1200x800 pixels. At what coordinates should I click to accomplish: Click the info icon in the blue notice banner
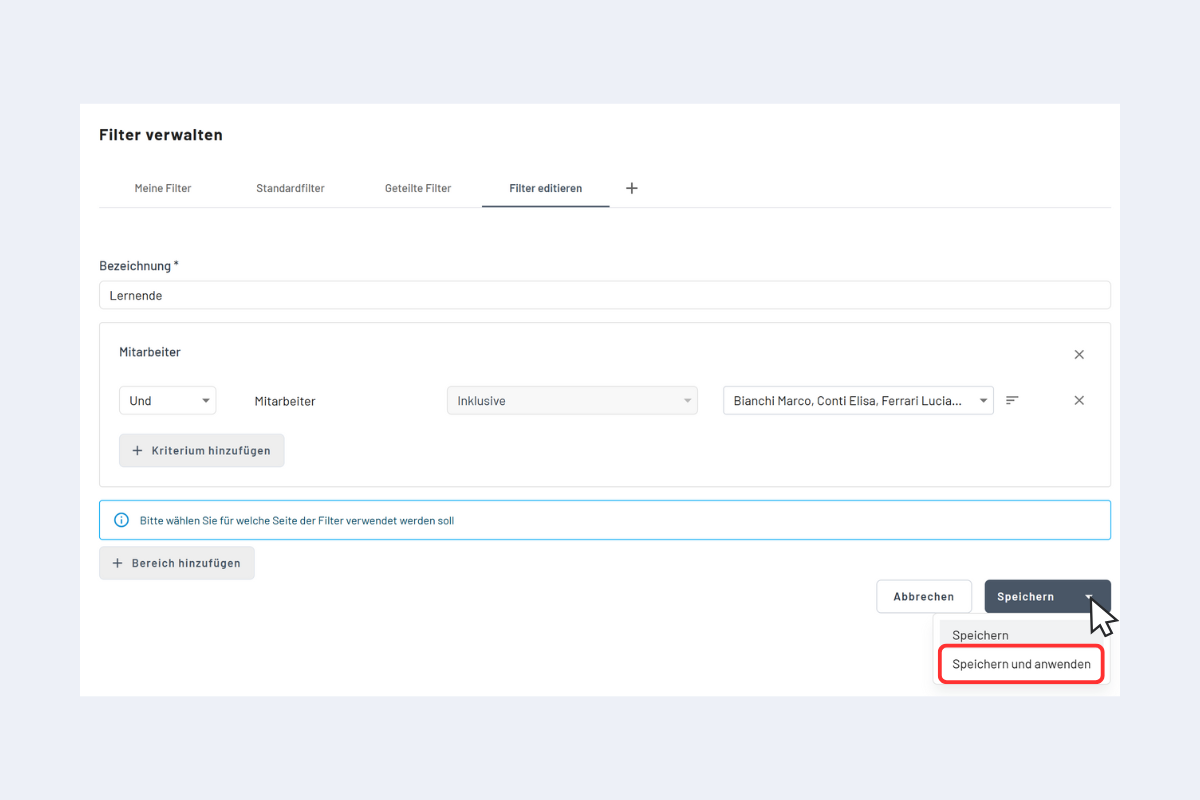(121, 520)
